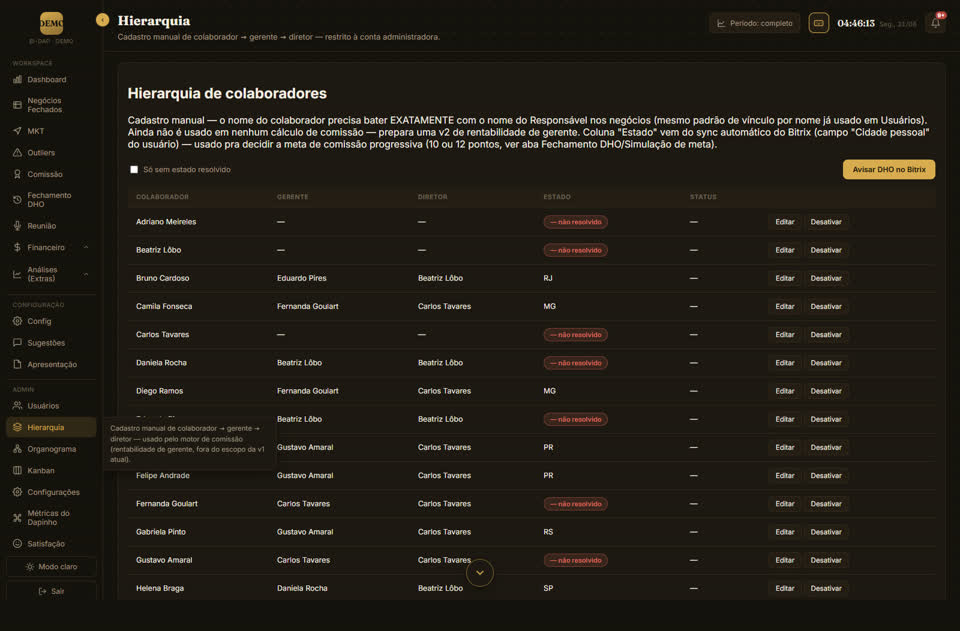
Task: Click the gold-outlined square icon beside the clock
Action: tap(819, 23)
